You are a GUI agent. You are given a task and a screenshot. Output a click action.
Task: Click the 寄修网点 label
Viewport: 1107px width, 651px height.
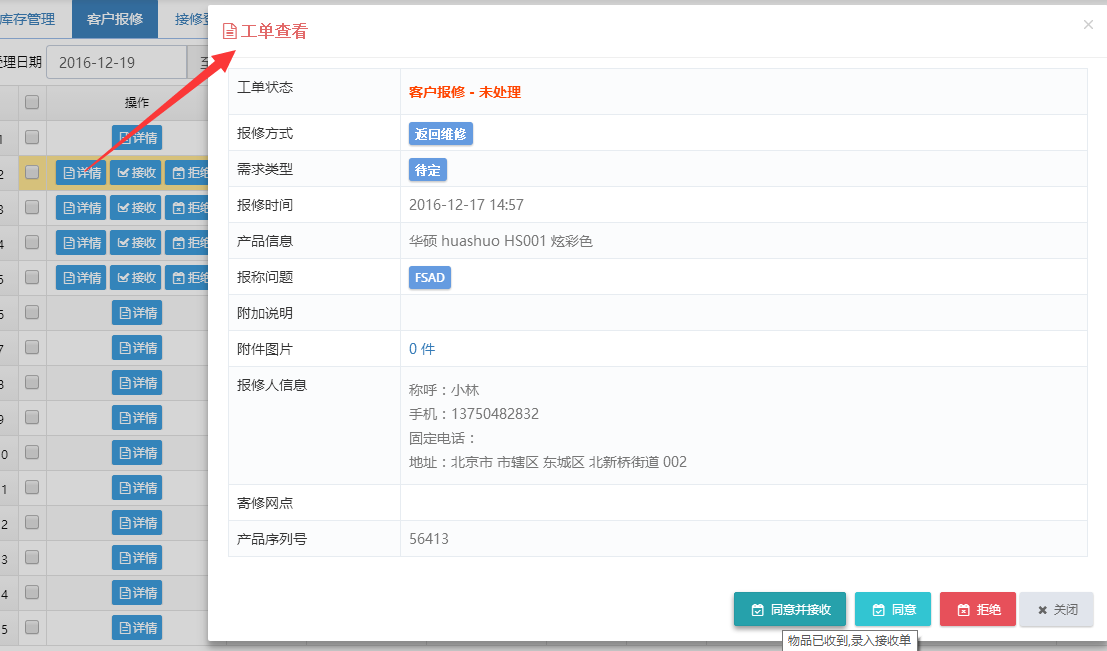click(x=265, y=503)
